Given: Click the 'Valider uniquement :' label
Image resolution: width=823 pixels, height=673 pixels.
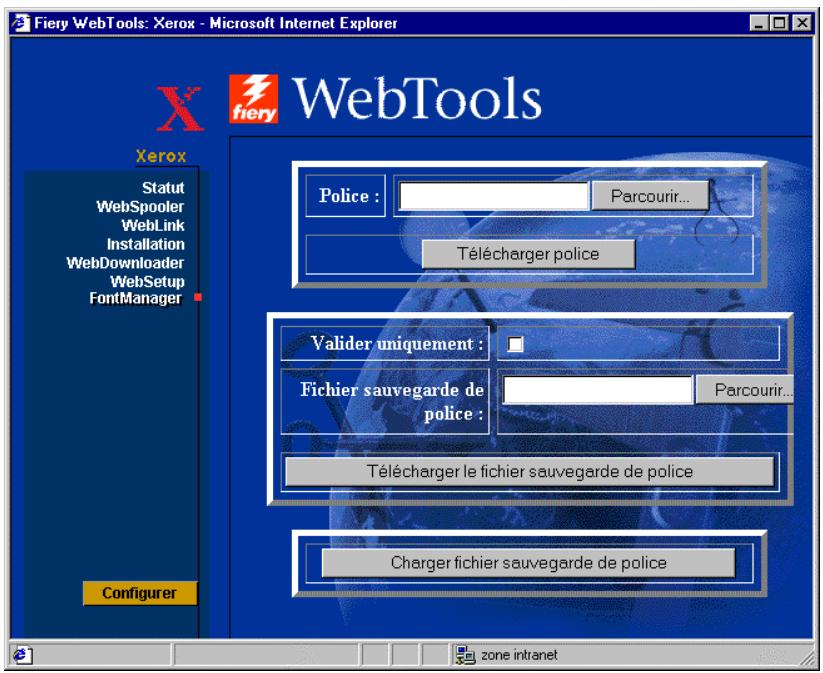Looking at the screenshot, I should pyautogui.click(x=397, y=343).
